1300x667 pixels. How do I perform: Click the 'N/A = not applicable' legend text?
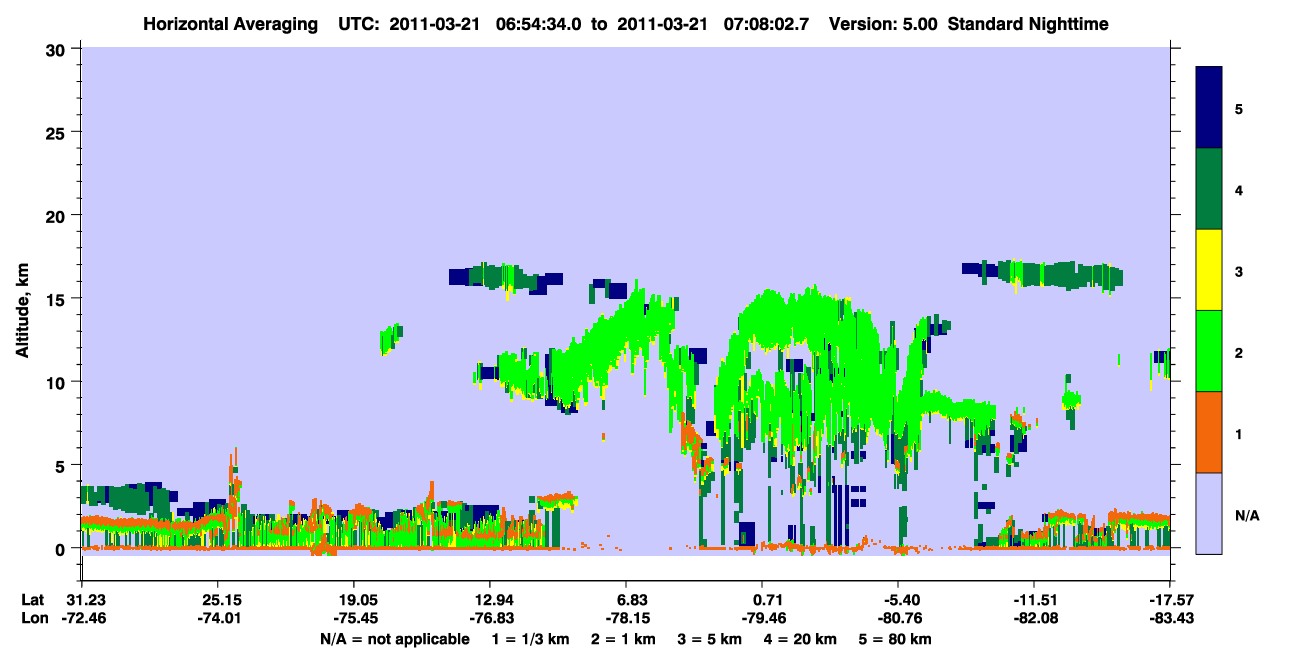pyautogui.click(x=394, y=639)
